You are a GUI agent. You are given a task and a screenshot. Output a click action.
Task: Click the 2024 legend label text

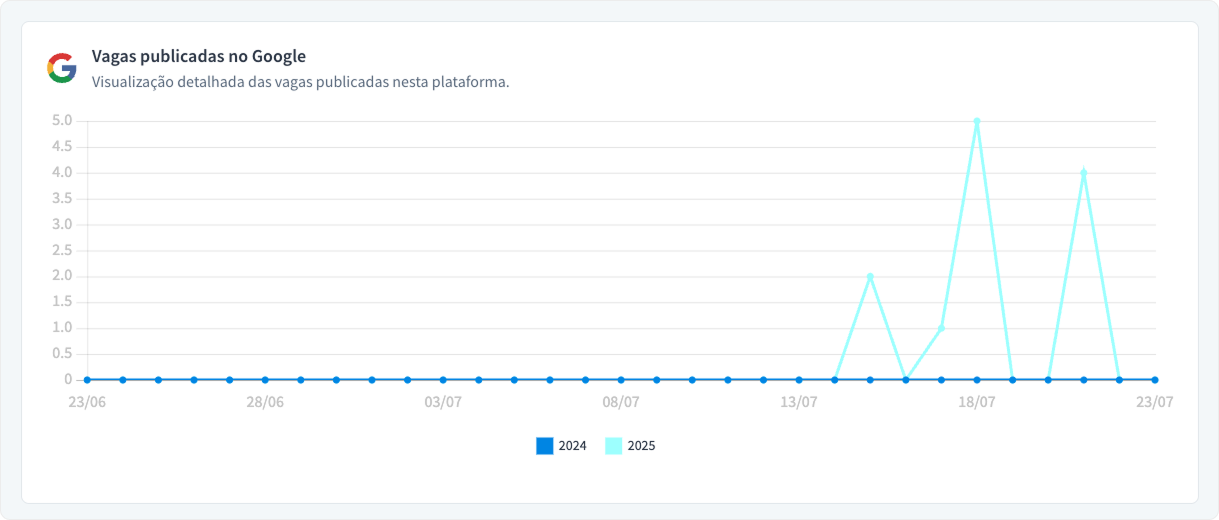pos(572,446)
